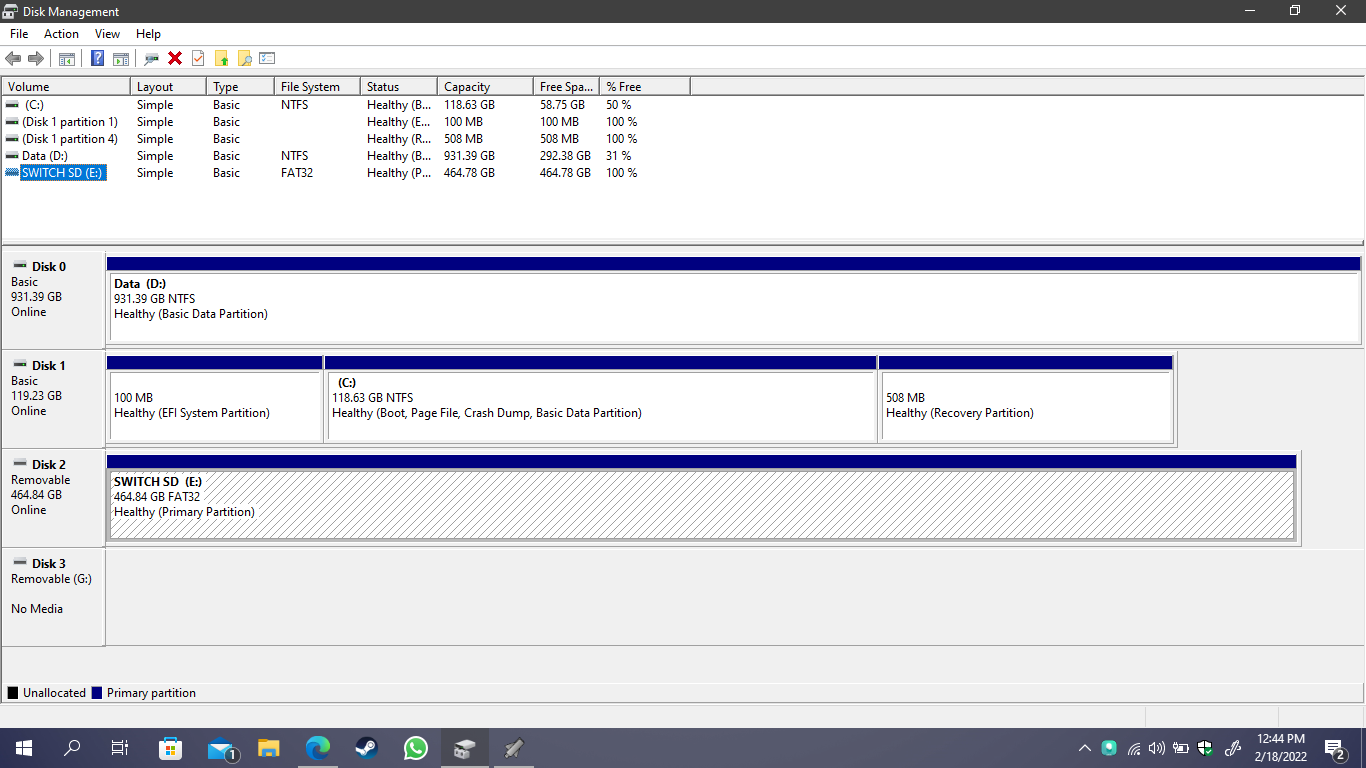Sort by the Free Space column header
1366x768 pixels.
pos(566,87)
